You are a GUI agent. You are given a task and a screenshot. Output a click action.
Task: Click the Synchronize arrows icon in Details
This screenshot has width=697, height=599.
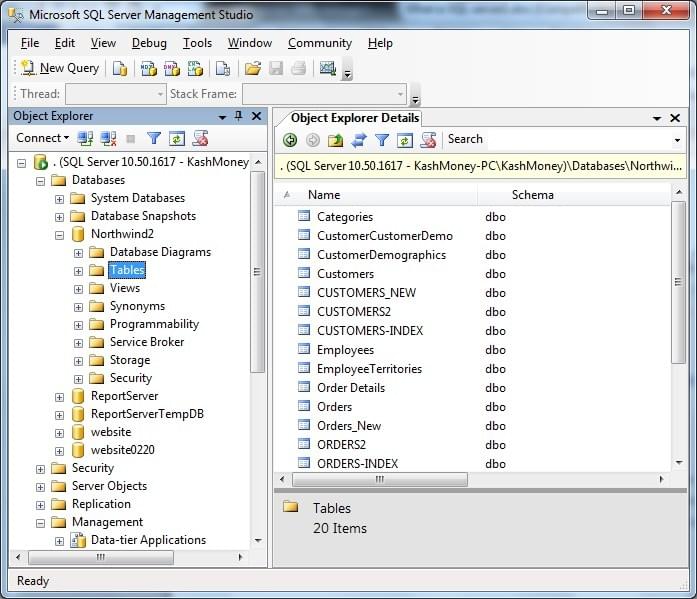point(359,140)
